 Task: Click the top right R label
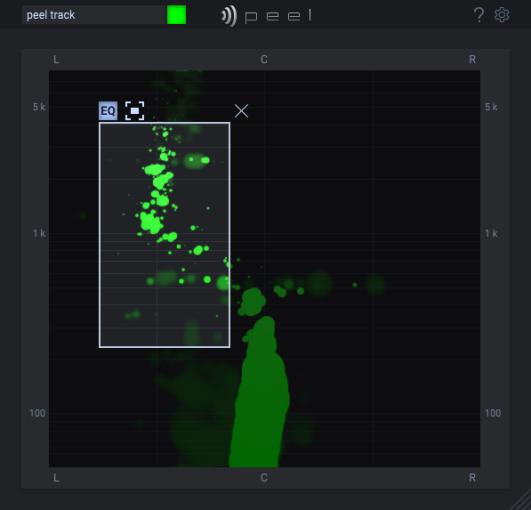coord(472,60)
